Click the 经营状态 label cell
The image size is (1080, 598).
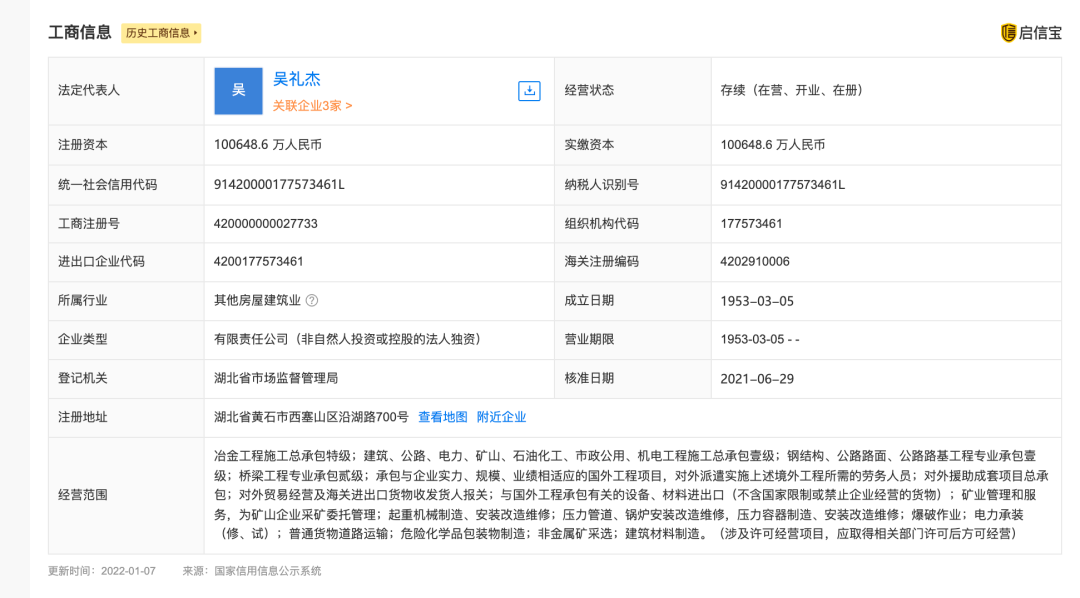click(633, 91)
